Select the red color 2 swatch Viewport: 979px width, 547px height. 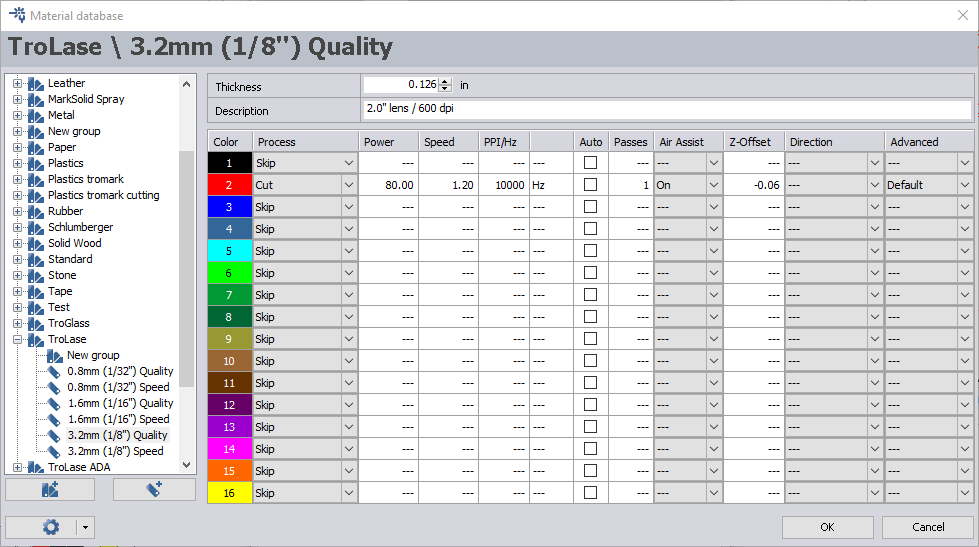229,185
